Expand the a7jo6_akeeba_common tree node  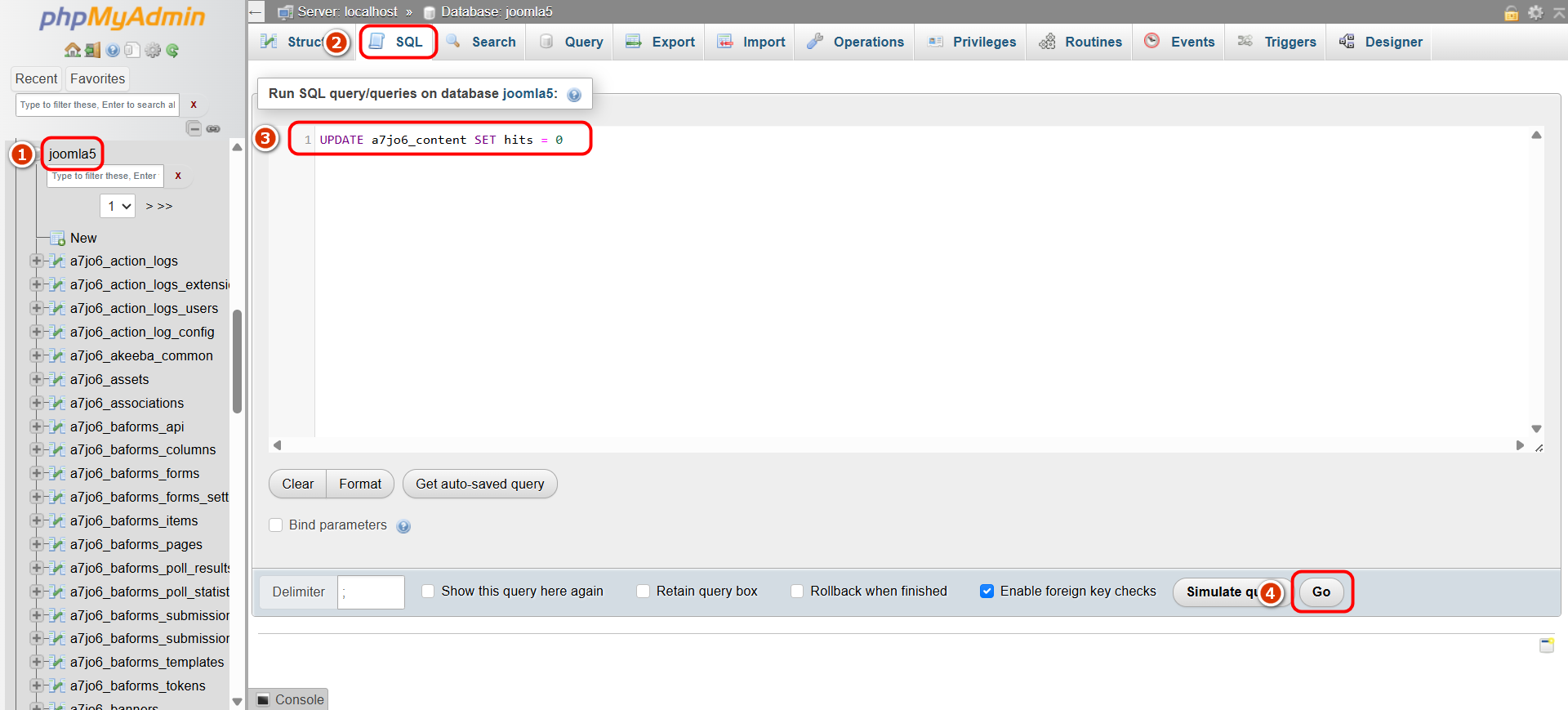36,355
